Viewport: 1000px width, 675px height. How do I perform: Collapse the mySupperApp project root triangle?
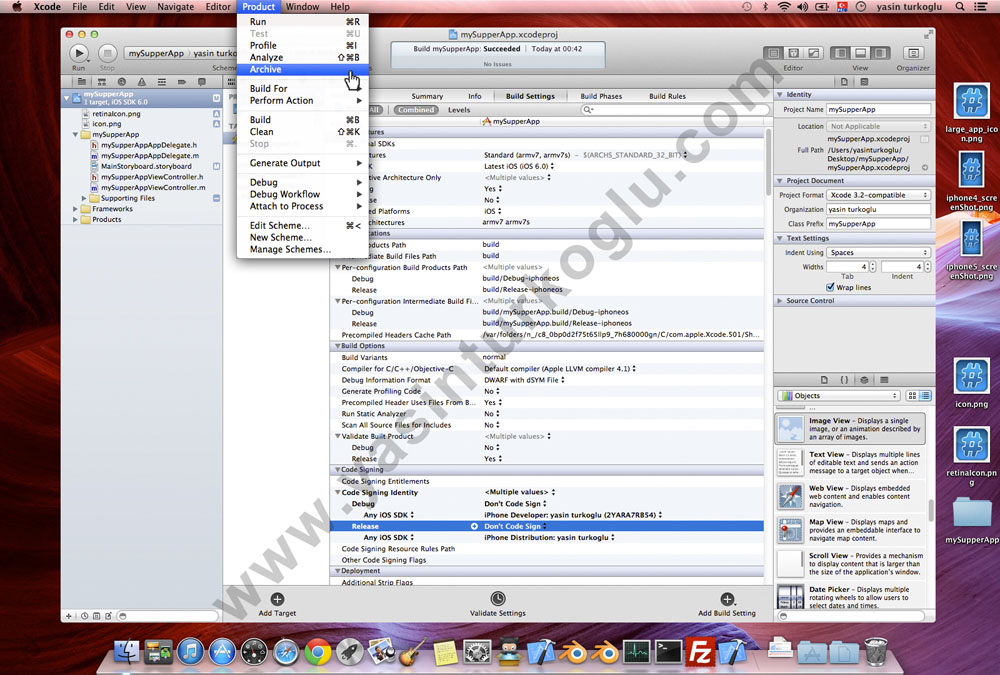66,98
